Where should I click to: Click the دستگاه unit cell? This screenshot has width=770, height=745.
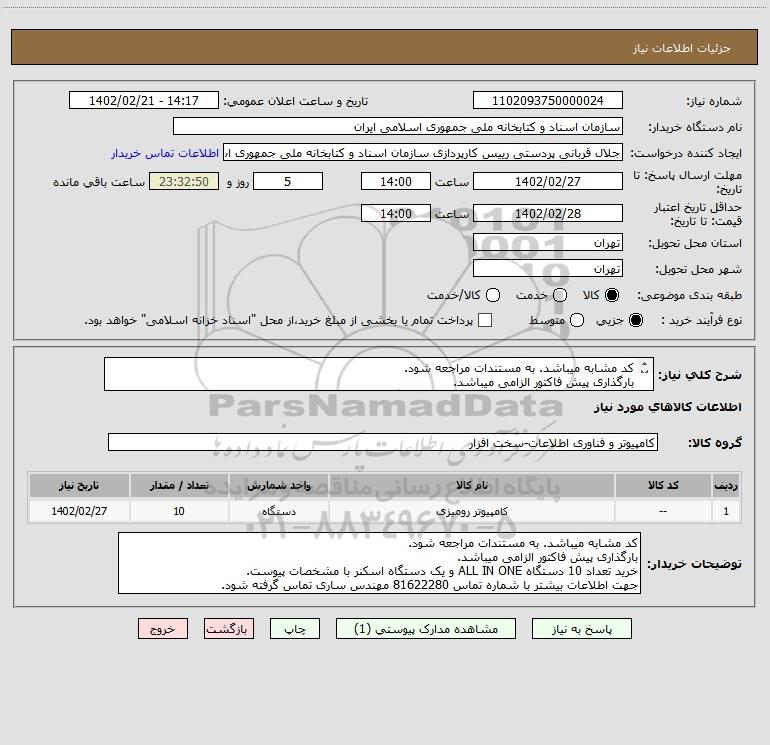coord(278,511)
